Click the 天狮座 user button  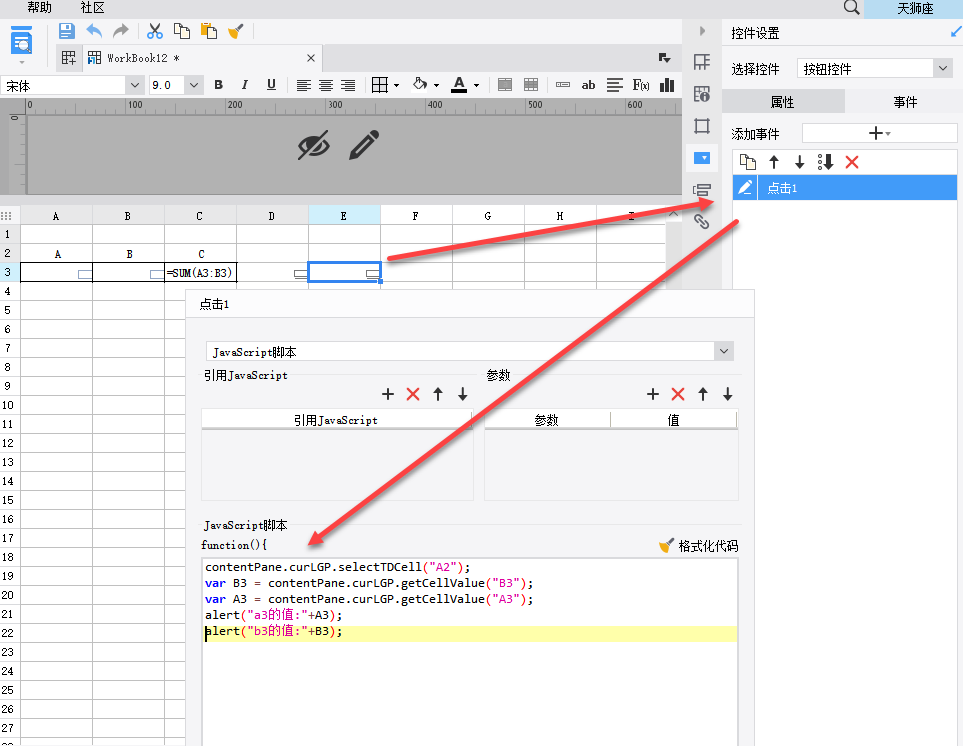[914, 9]
